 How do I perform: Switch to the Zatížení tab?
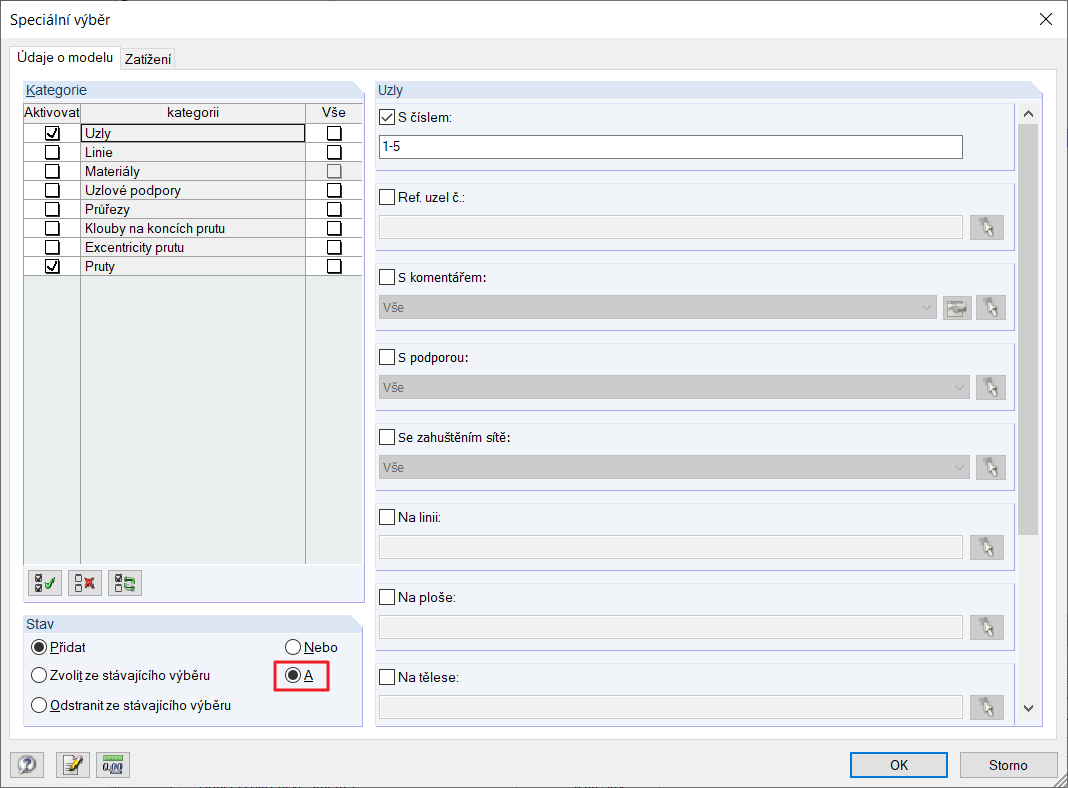click(148, 59)
